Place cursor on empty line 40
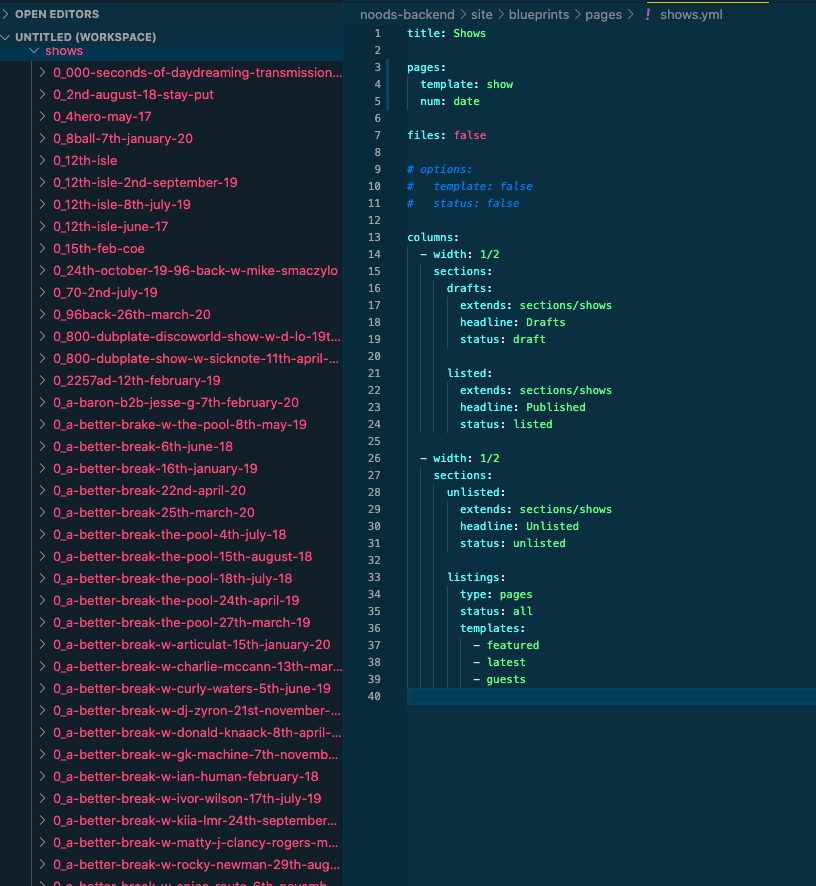Screen dimensions: 816x886 [x=600, y=696]
